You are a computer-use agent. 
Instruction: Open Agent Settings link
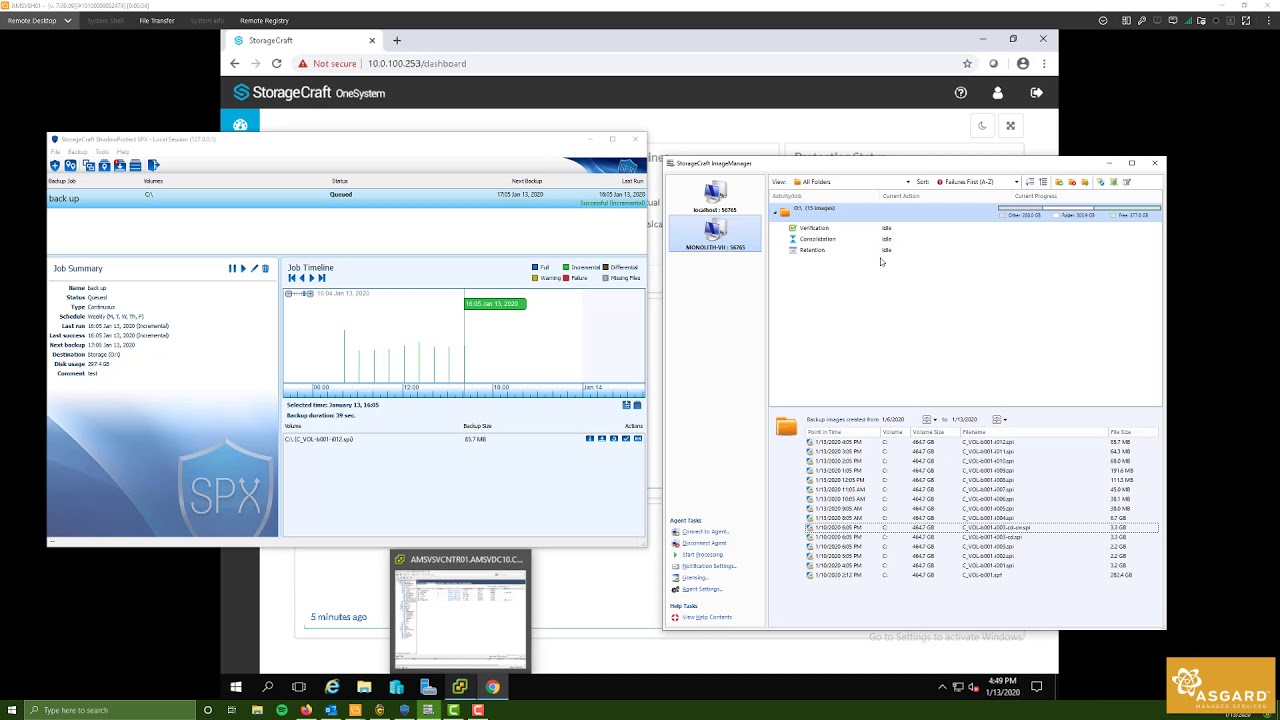tap(702, 589)
